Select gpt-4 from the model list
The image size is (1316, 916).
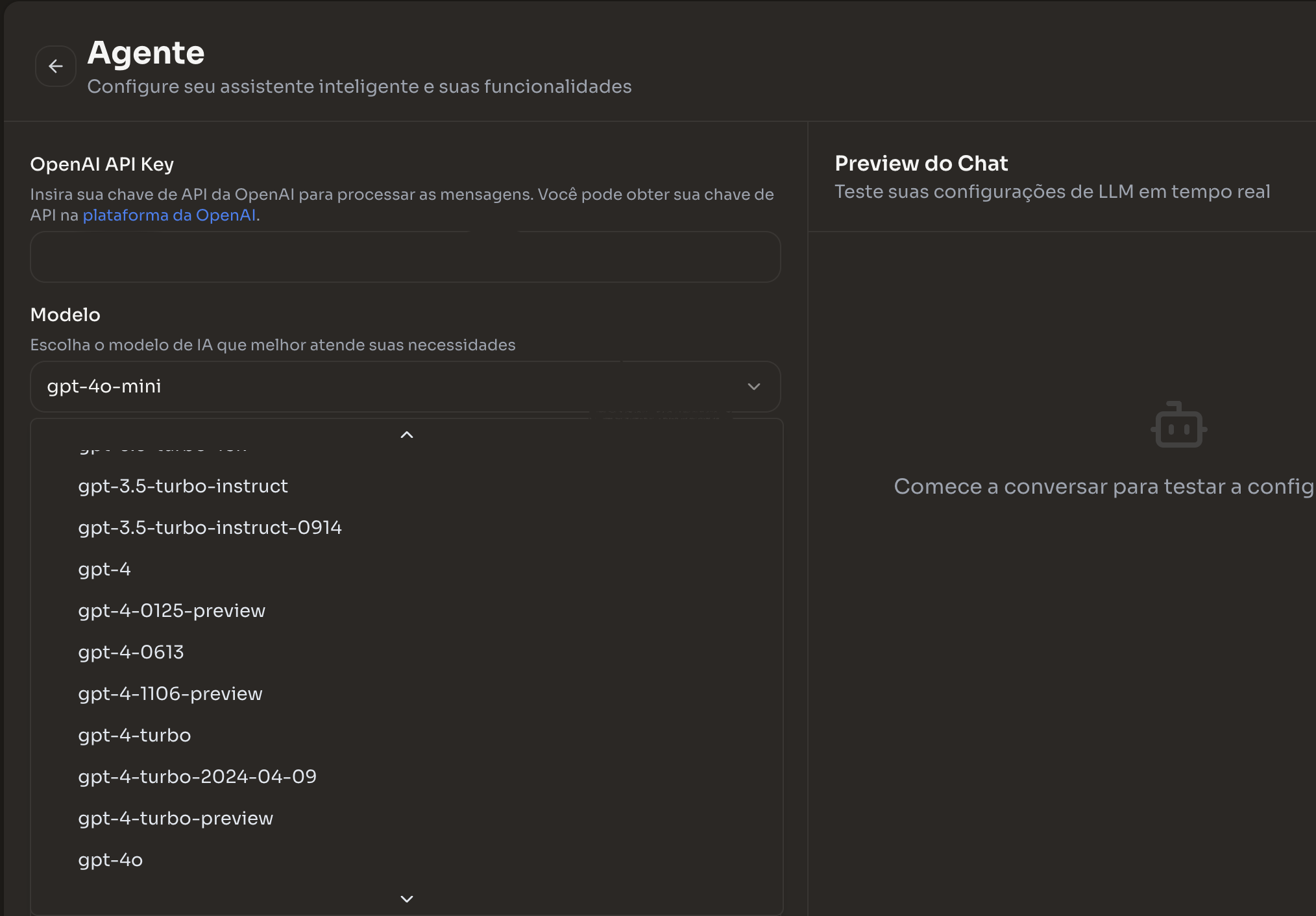104,569
